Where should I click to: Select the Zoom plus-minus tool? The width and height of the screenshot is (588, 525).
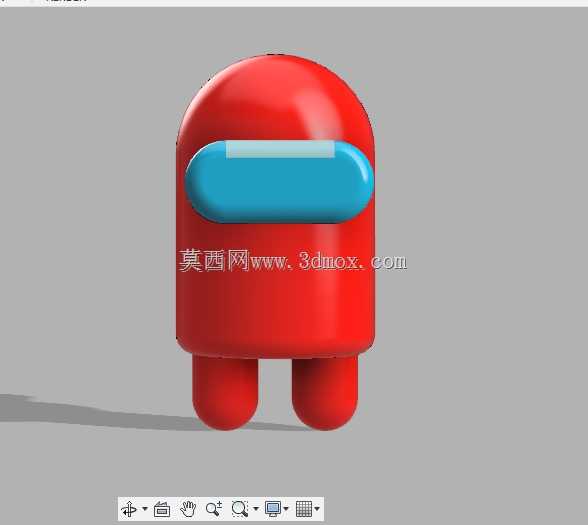[x=214, y=509]
